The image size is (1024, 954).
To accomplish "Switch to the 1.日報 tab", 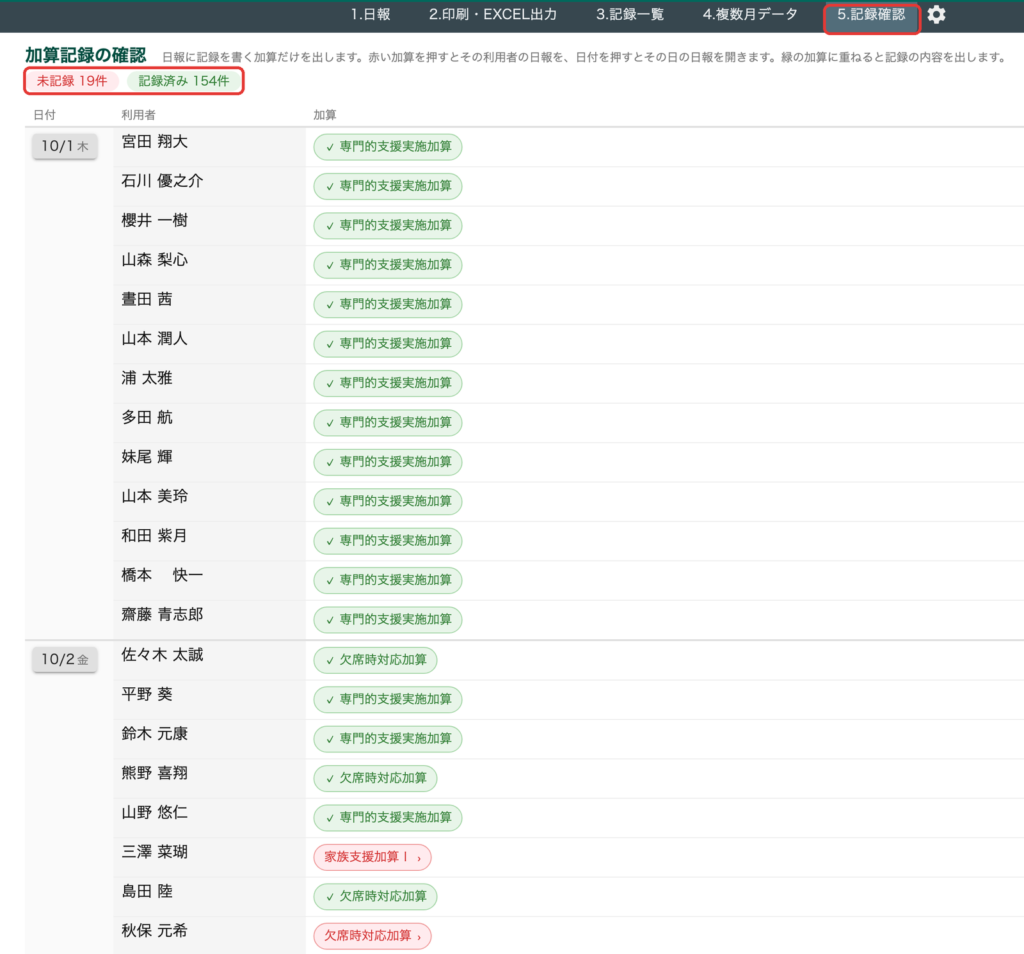I will (370, 14).
